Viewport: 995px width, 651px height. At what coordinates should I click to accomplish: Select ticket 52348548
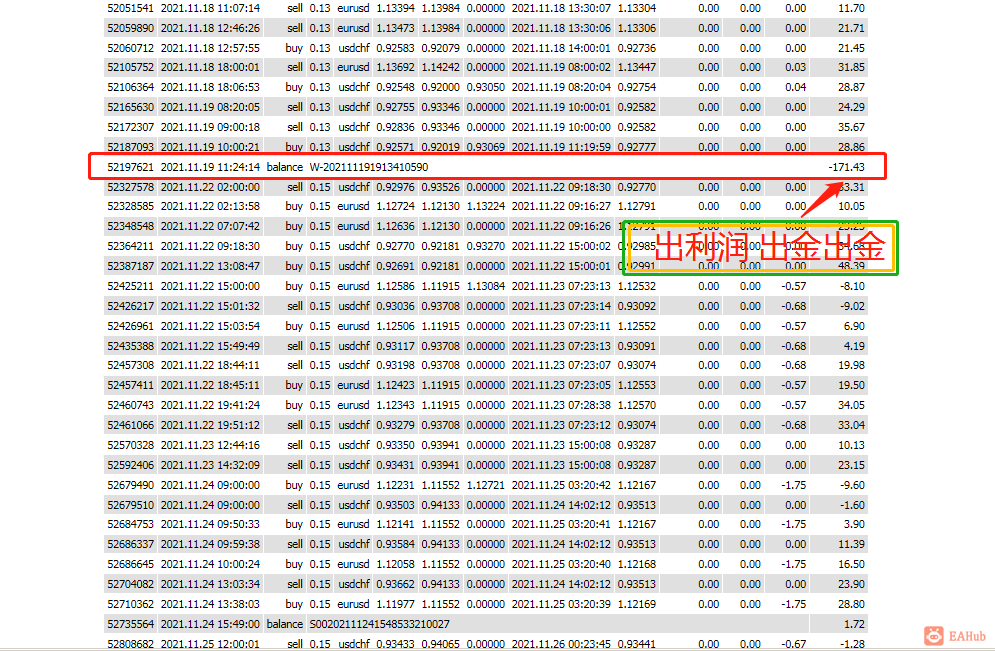pos(130,226)
